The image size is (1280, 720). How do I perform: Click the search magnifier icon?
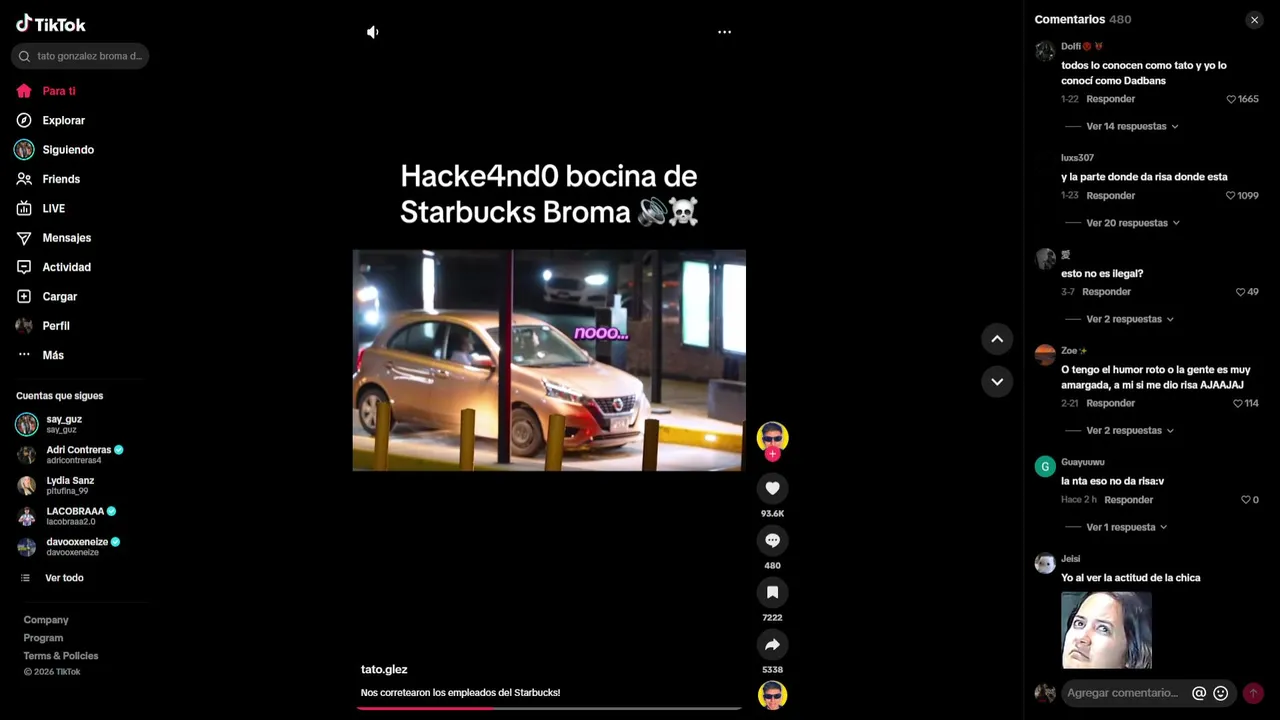pos(24,56)
